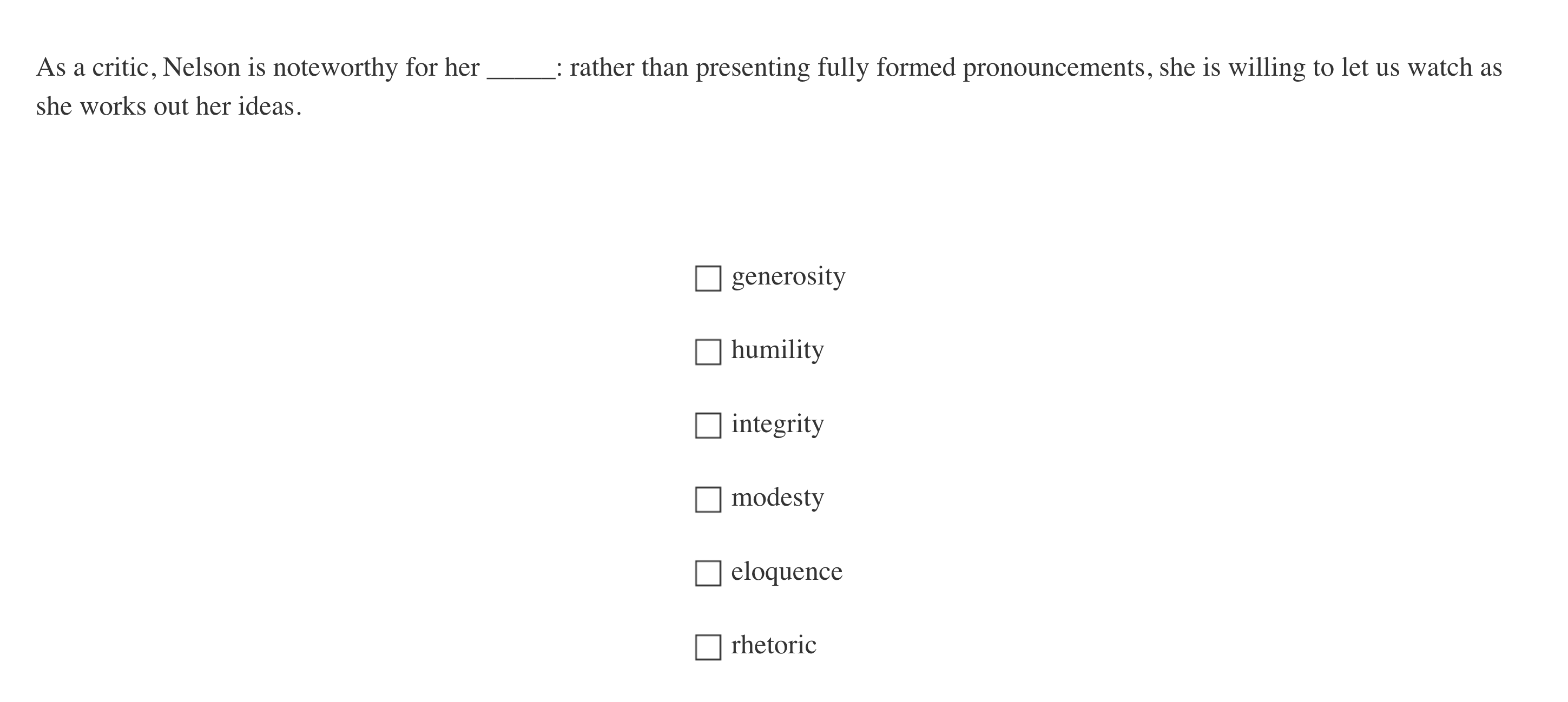Toggle the rhetoric checkbox
Image resolution: width=1568 pixels, height=702 pixels.
click(707, 647)
